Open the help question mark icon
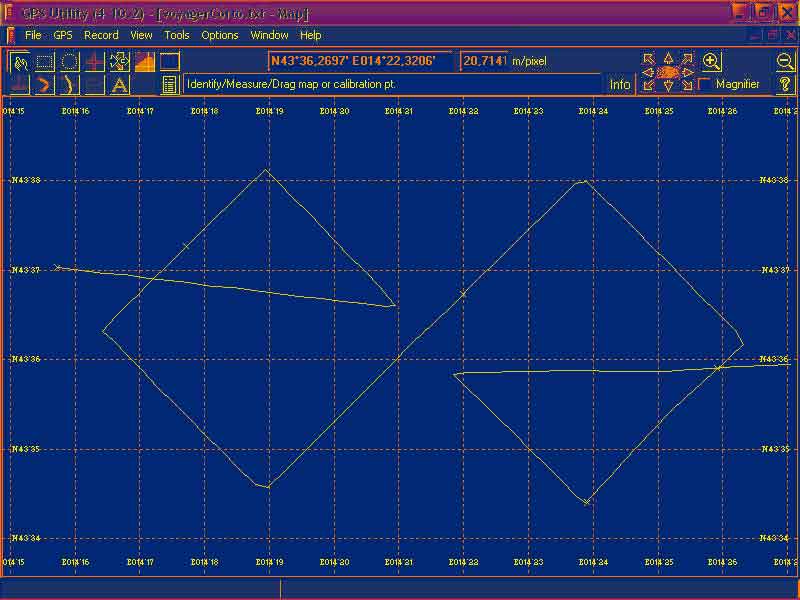The width and height of the screenshot is (800, 600). (785, 85)
